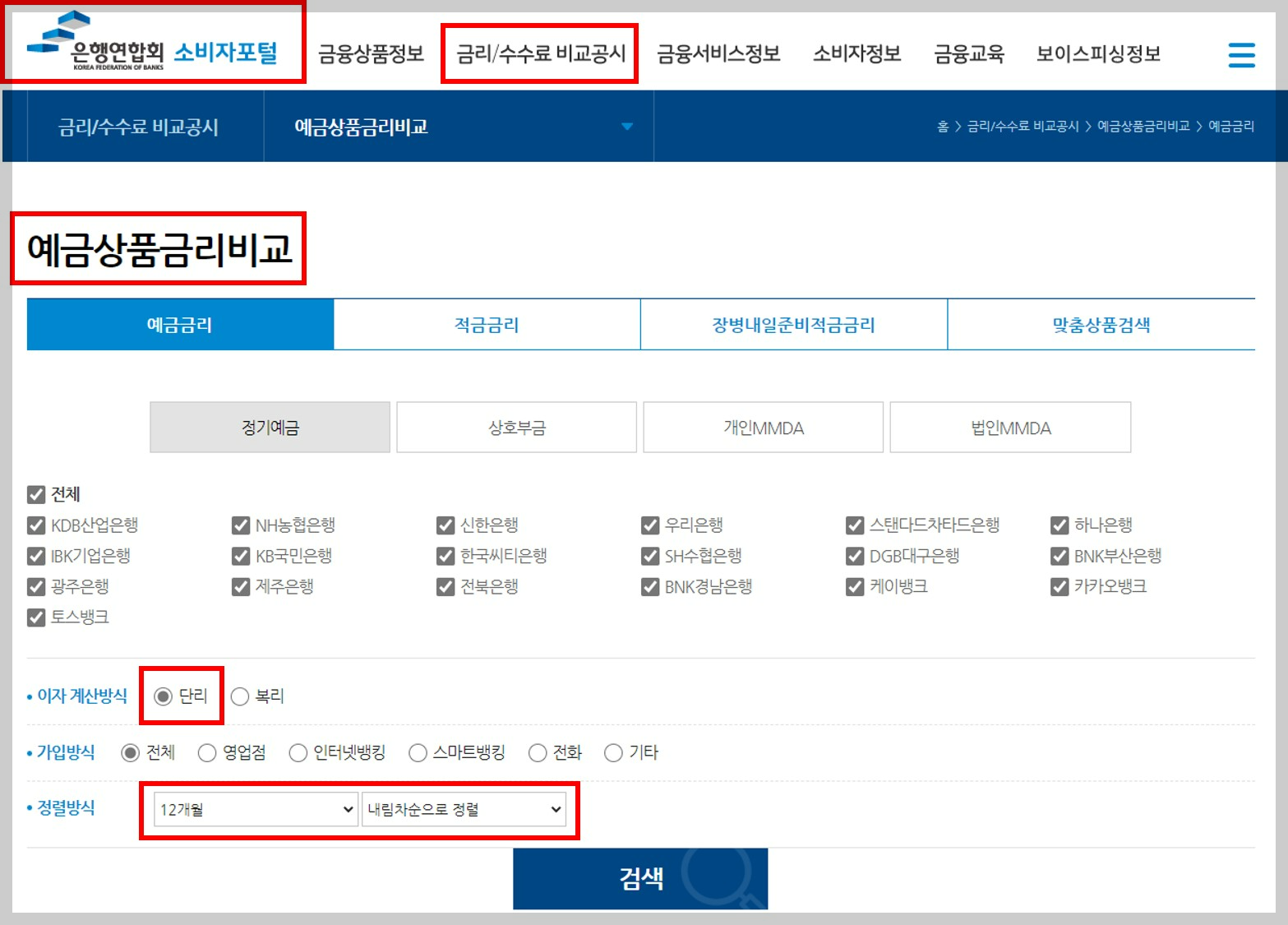Uncheck 한국씨티은행 checkbox

(445, 556)
